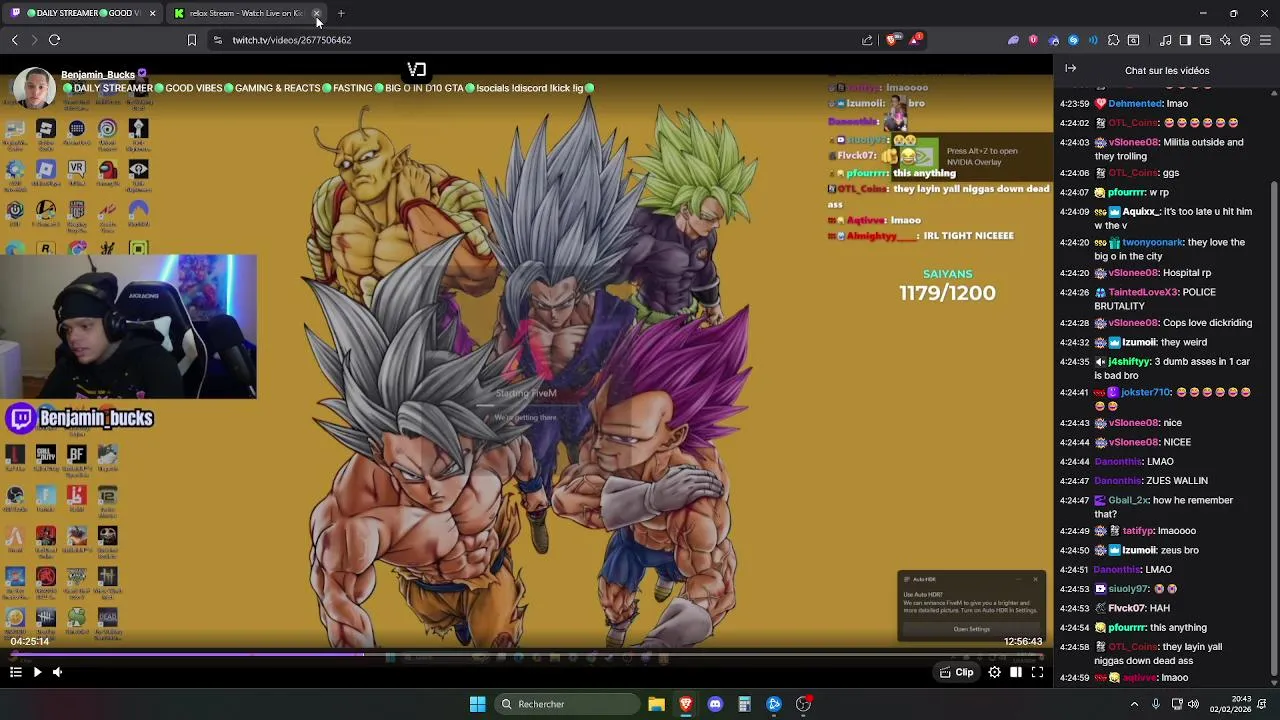Screen dimensions: 1280x720
Task: Toggle theatre mode
Action: click(x=1016, y=673)
